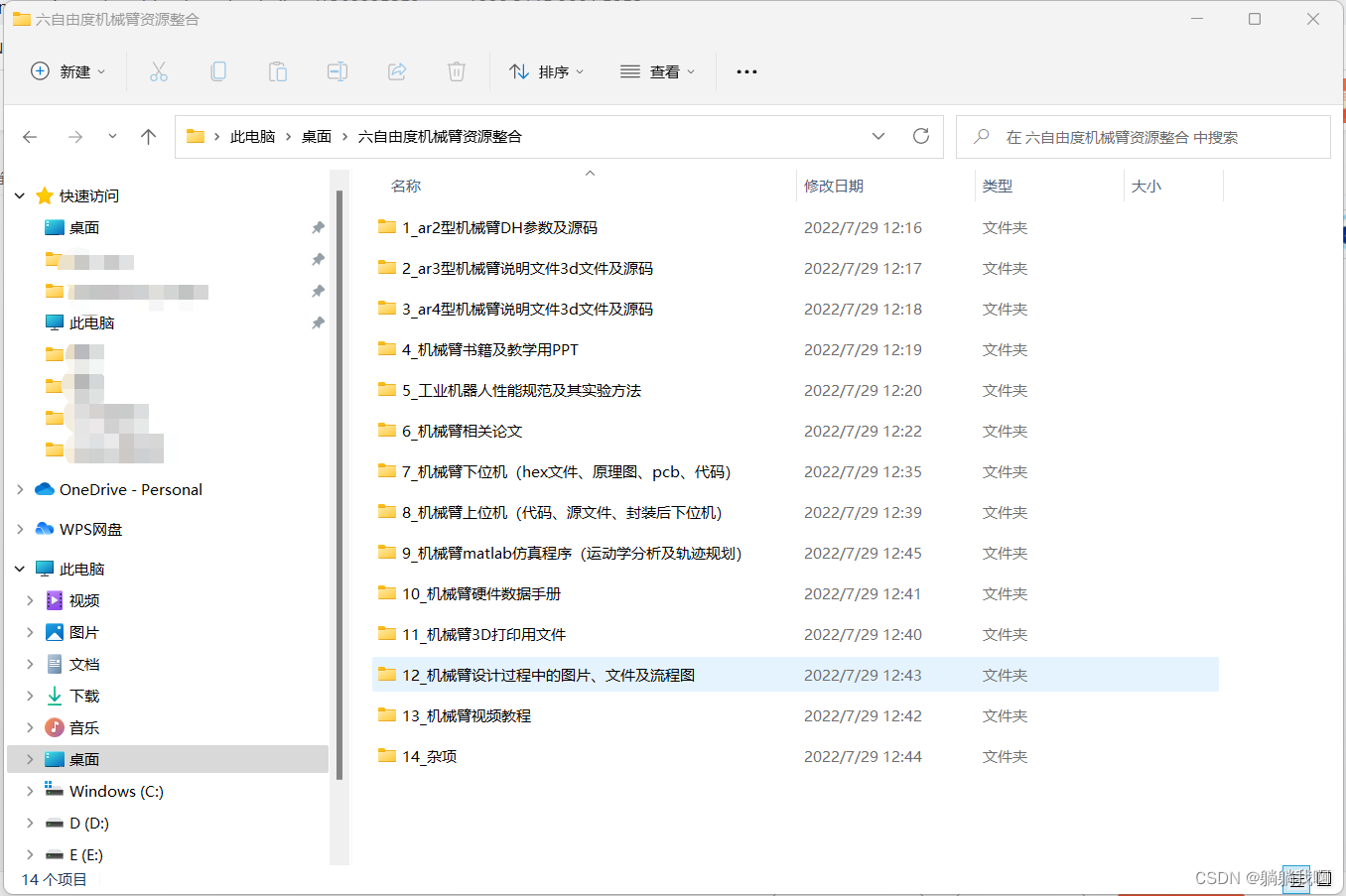The image size is (1346, 896).
Task: Select 桌面 under 此电脑 in tree
Action: 168,759
